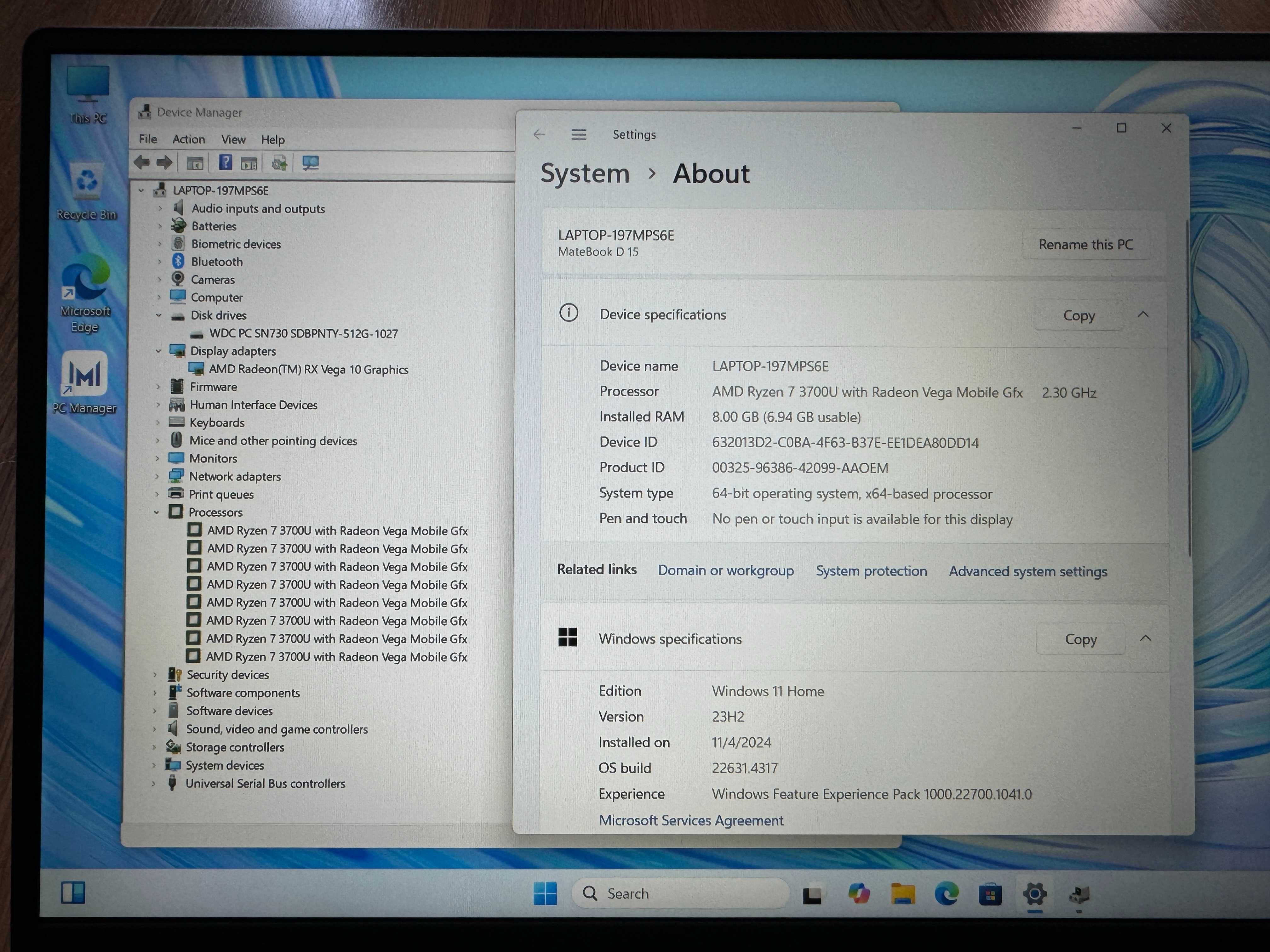Click the Device specifications info icon
The height and width of the screenshot is (952, 1270).
click(x=569, y=313)
